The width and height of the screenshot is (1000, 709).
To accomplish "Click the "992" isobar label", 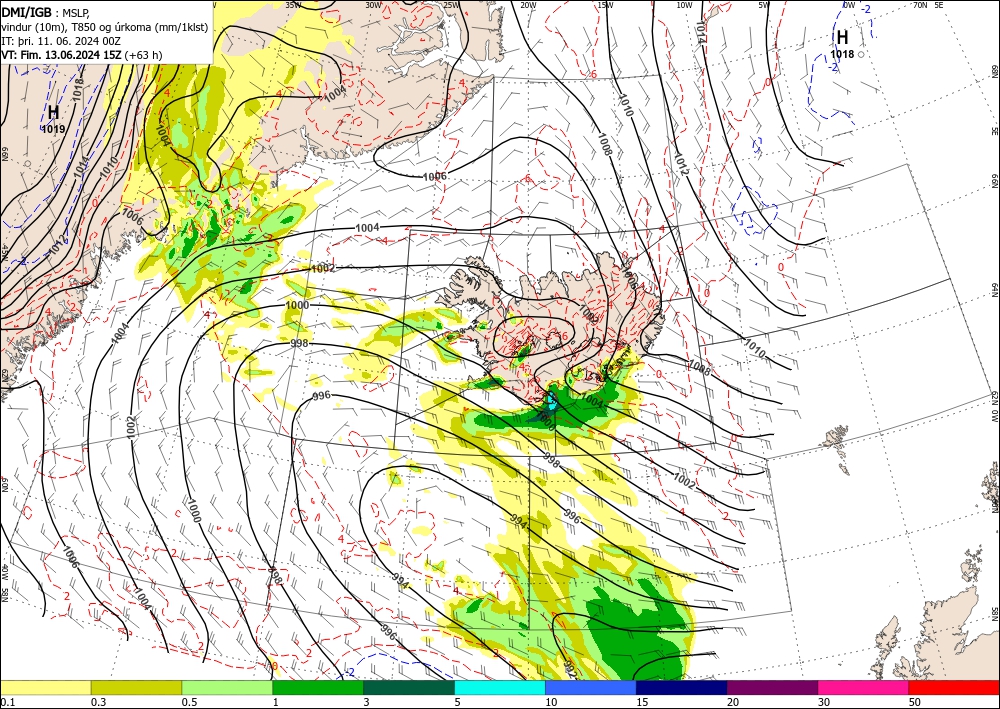I will tap(570, 668).
